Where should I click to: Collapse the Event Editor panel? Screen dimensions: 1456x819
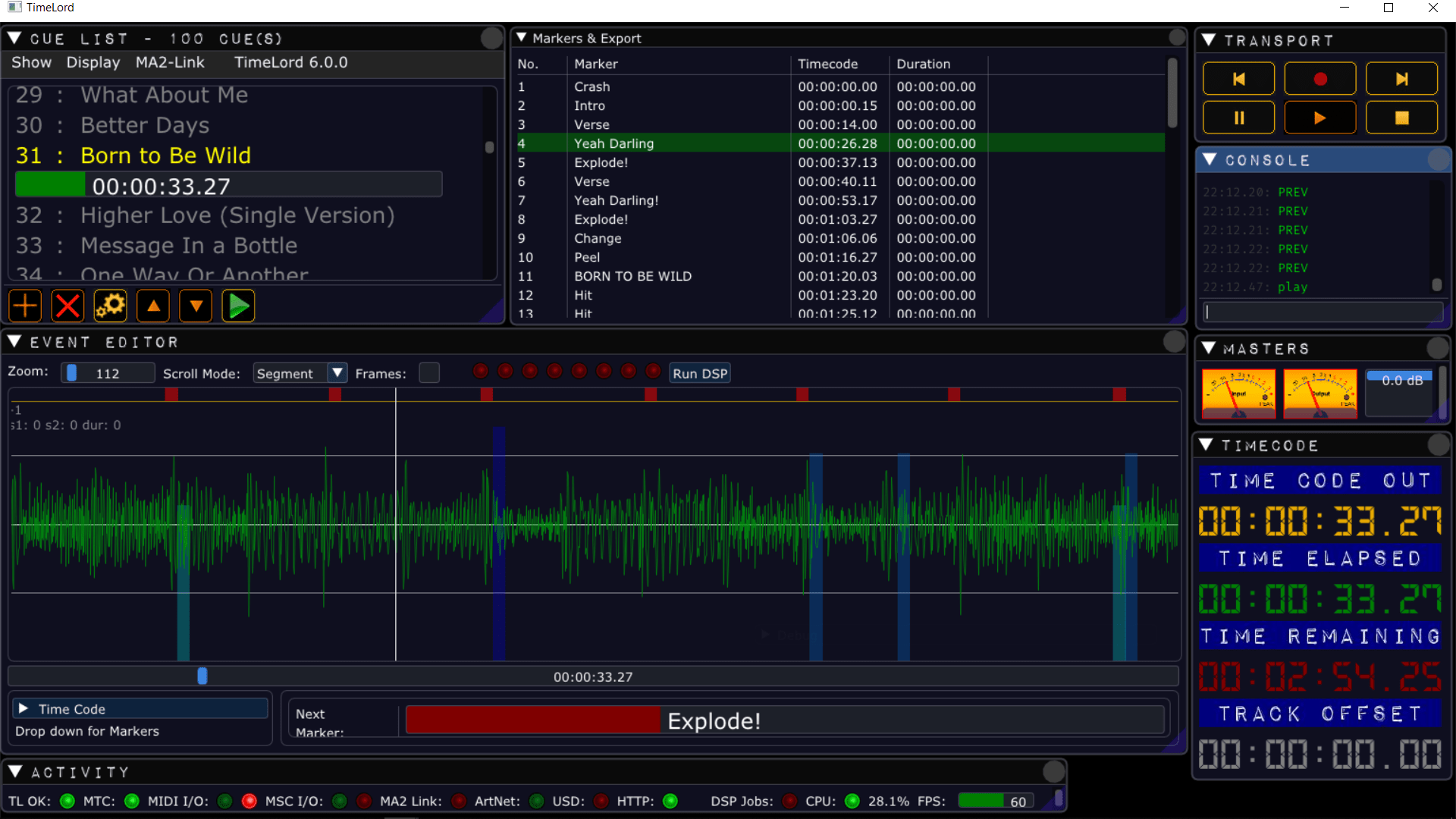(14, 342)
